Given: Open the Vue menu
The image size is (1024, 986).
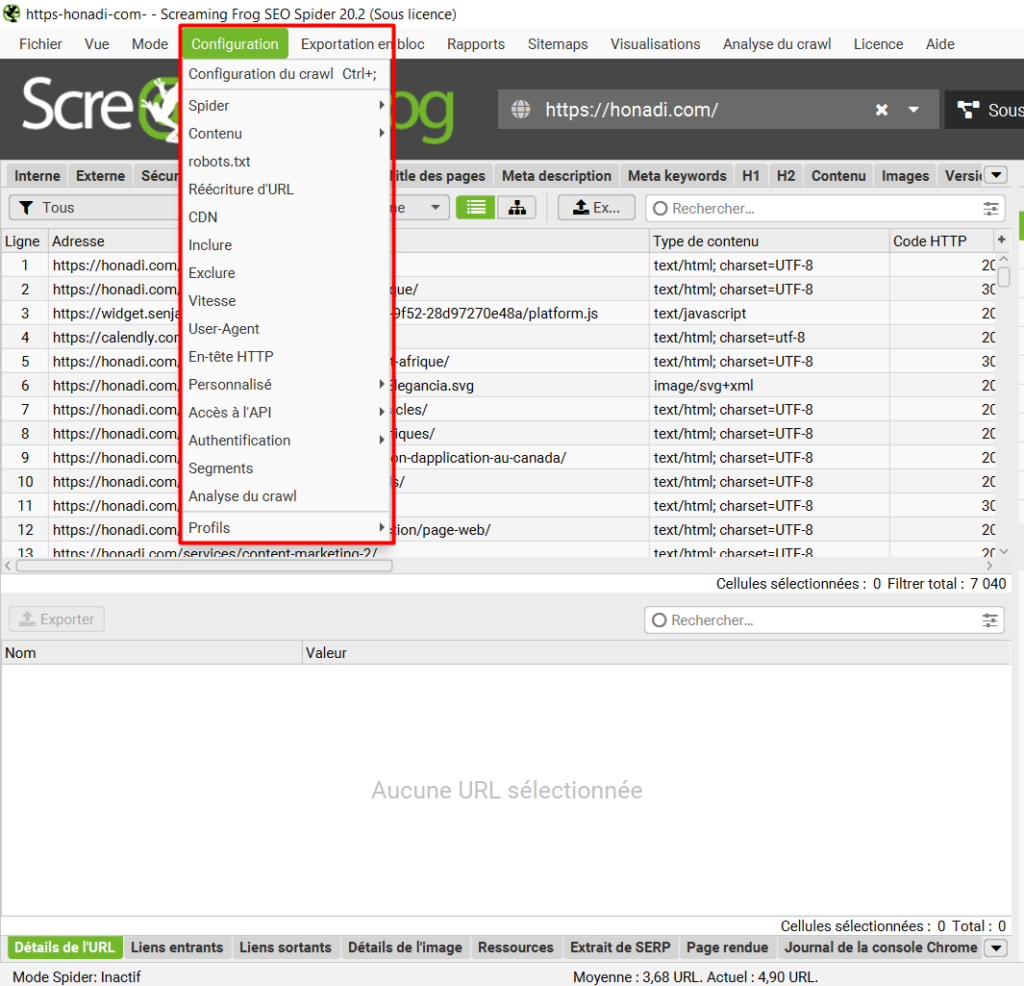Looking at the screenshot, I should click(x=97, y=44).
